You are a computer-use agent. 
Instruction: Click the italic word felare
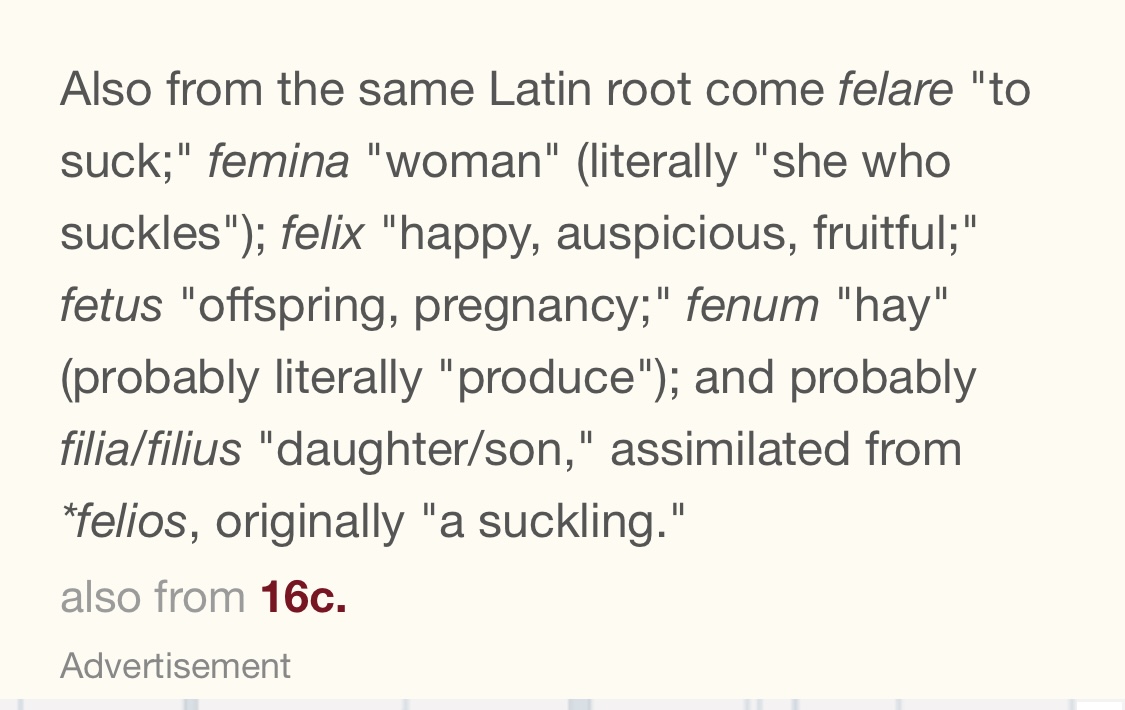click(x=895, y=90)
